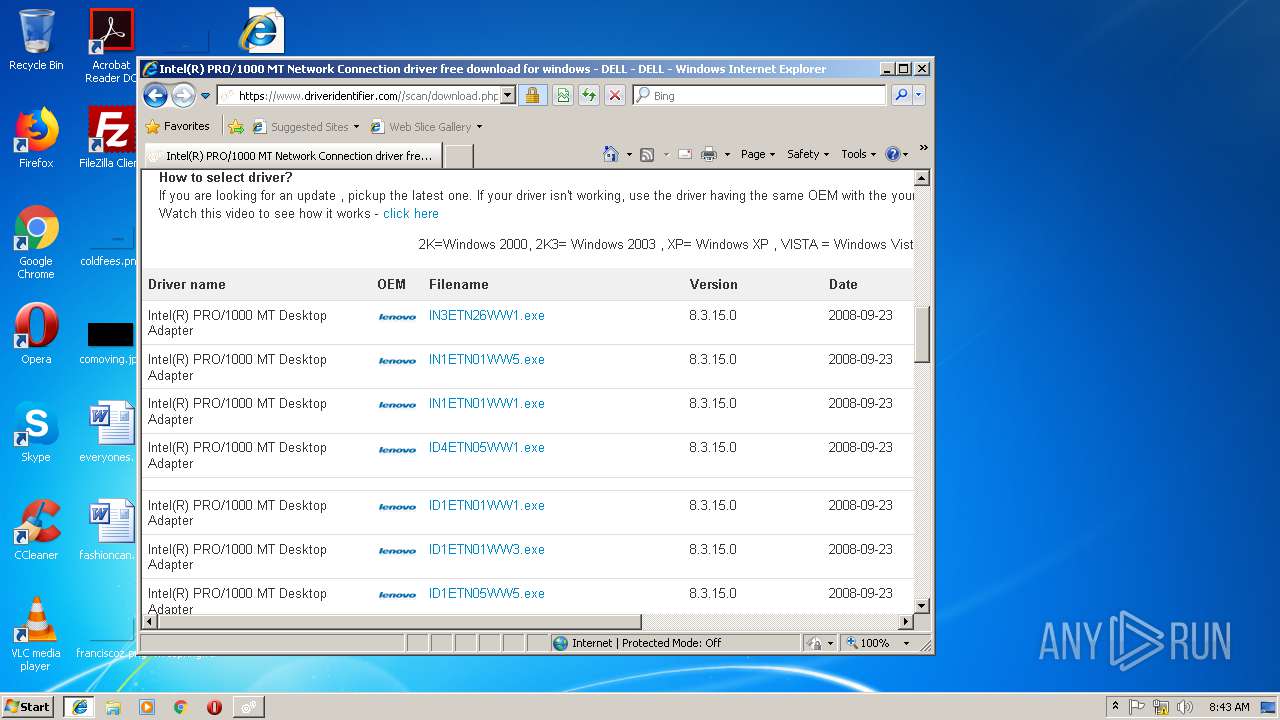Open the Tools menu

[x=858, y=154]
